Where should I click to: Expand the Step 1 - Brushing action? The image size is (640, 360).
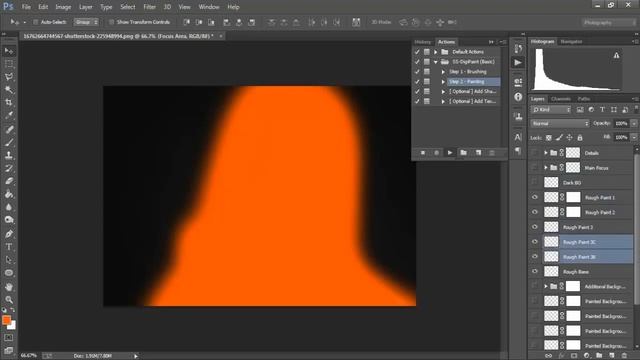pos(443,72)
